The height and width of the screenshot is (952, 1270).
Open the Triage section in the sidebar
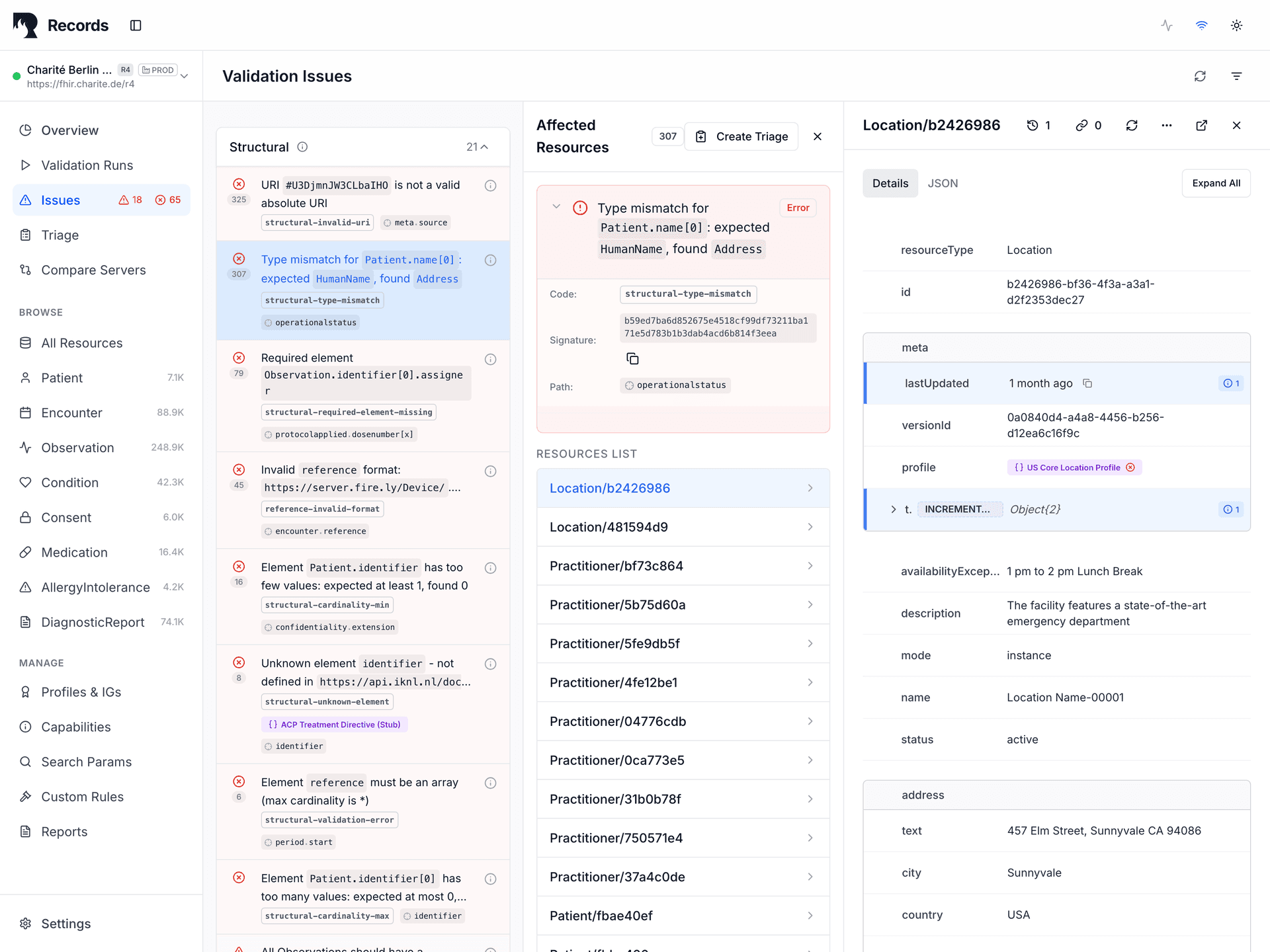(x=59, y=235)
